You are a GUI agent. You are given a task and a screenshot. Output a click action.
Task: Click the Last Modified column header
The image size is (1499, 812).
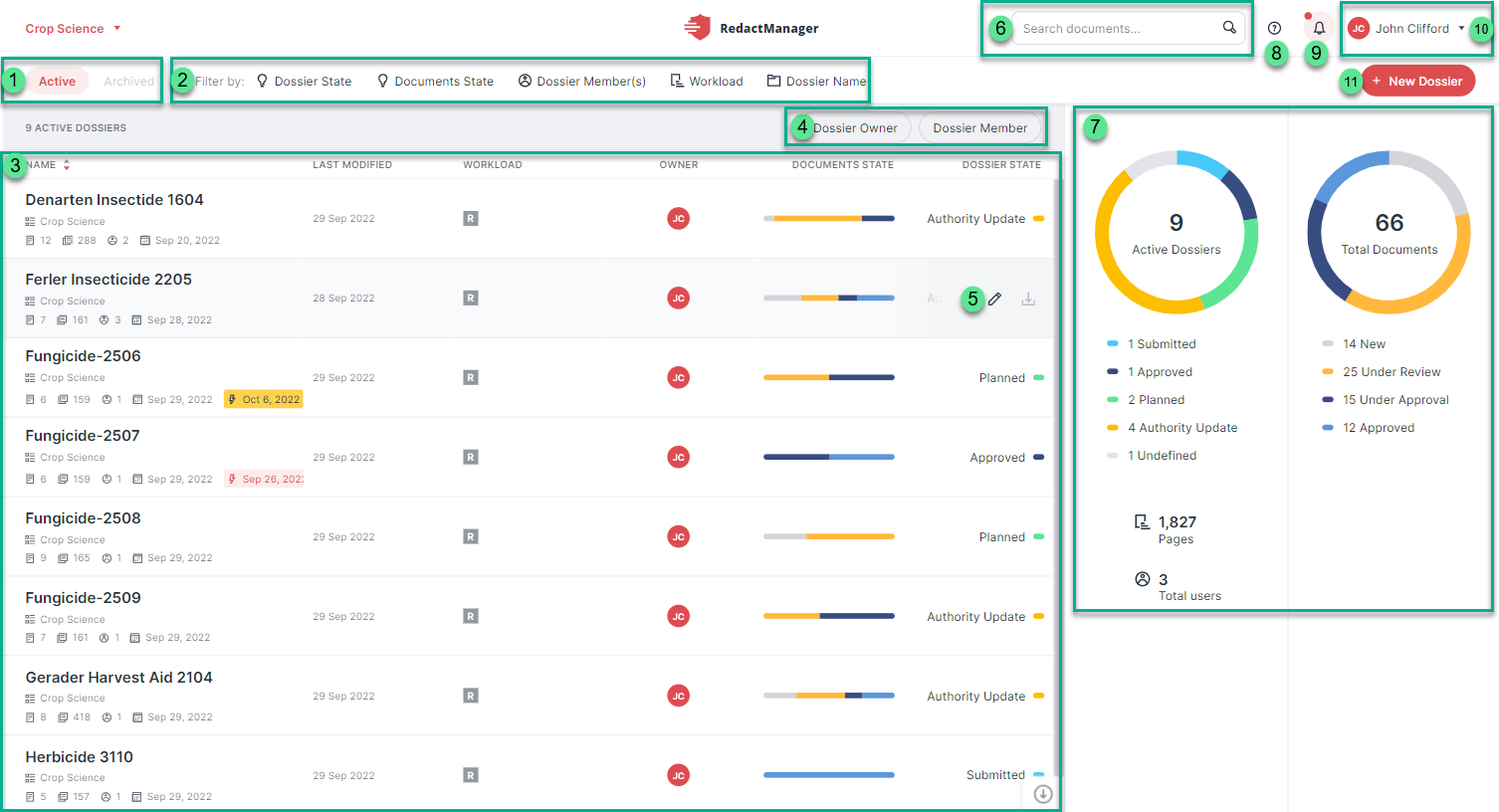pos(352,164)
